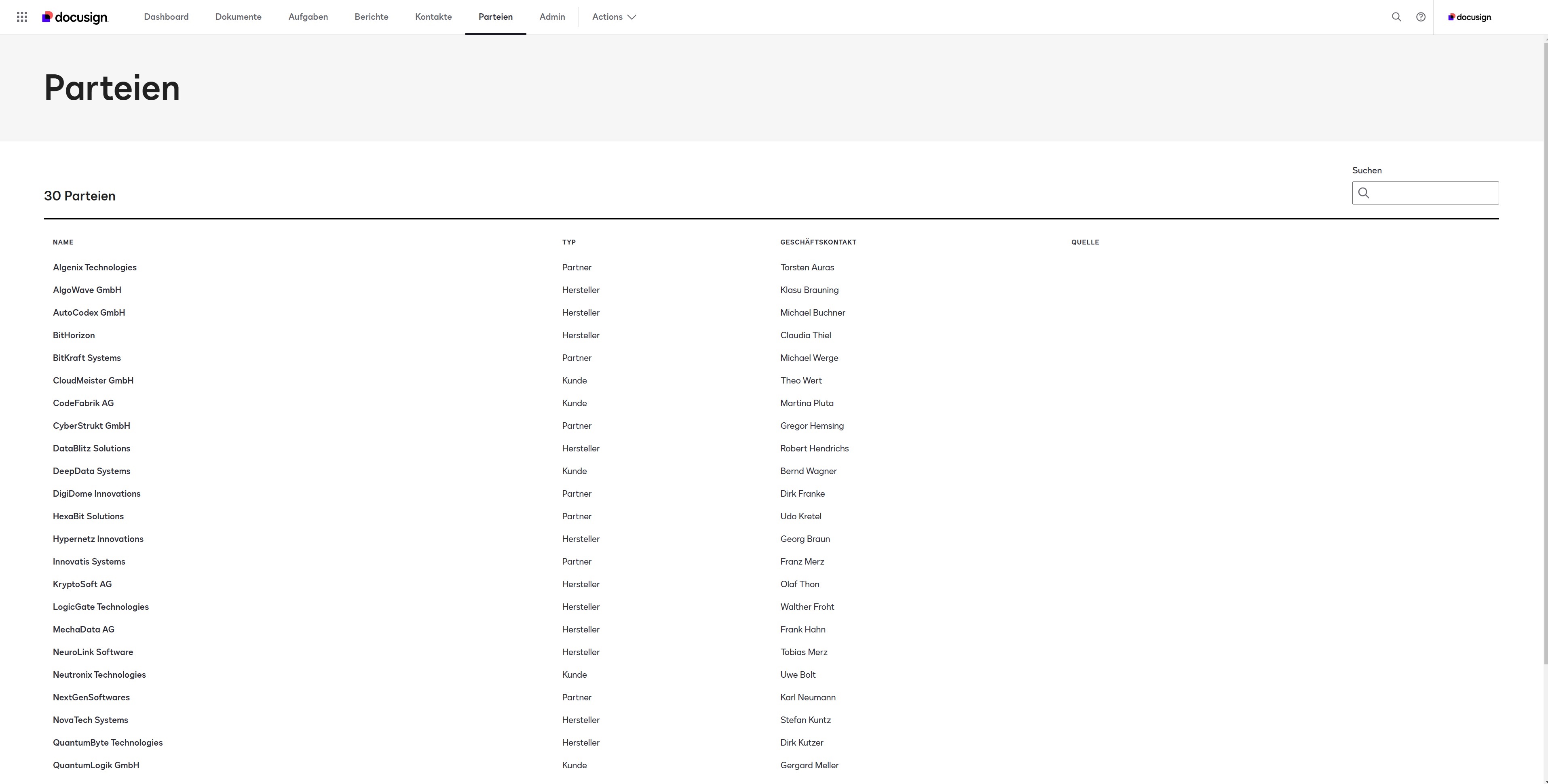Select Innovatis Systems entry
This screenshot has width=1548, height=784.
point(89,562)
